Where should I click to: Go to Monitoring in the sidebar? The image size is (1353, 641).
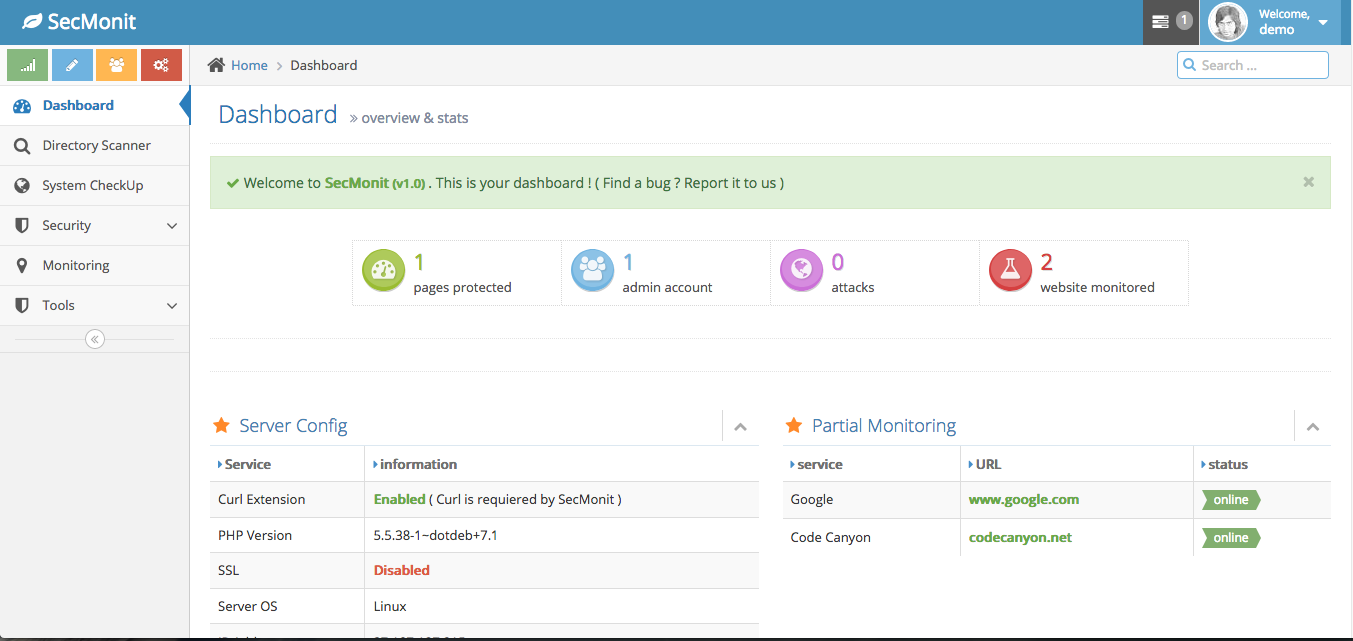point(94,265)
